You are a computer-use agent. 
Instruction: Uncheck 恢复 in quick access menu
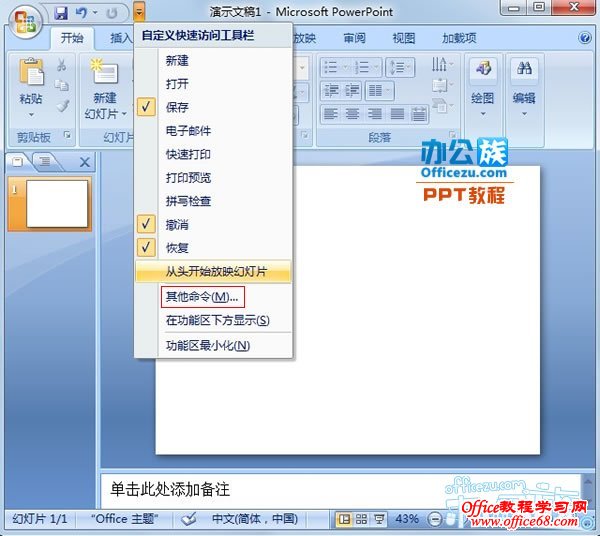pyautogui.click(x=214, y=248)
